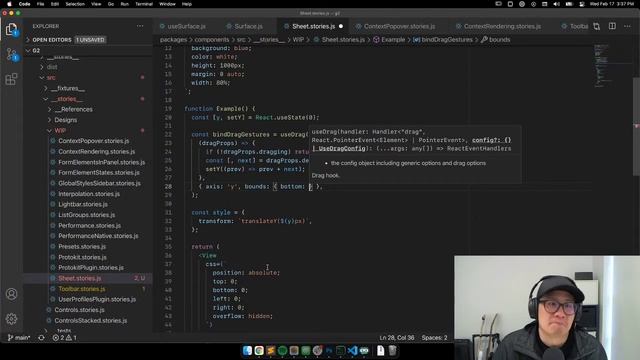Click the volume icon in menu bar
The image size is (640, 360).
[x=557, y=4]
